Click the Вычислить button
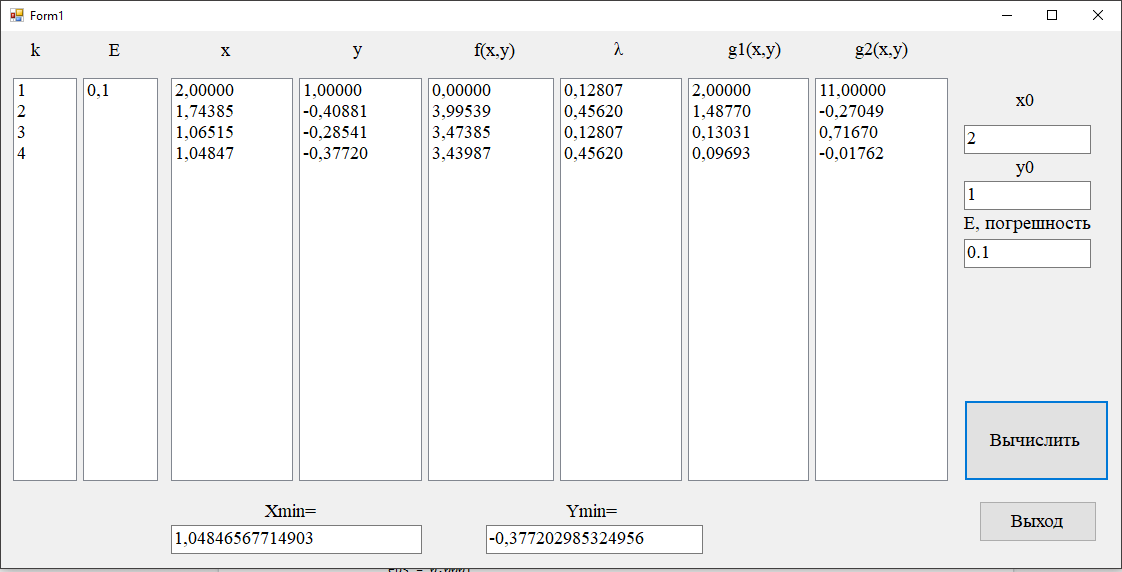 (1035, 440)
